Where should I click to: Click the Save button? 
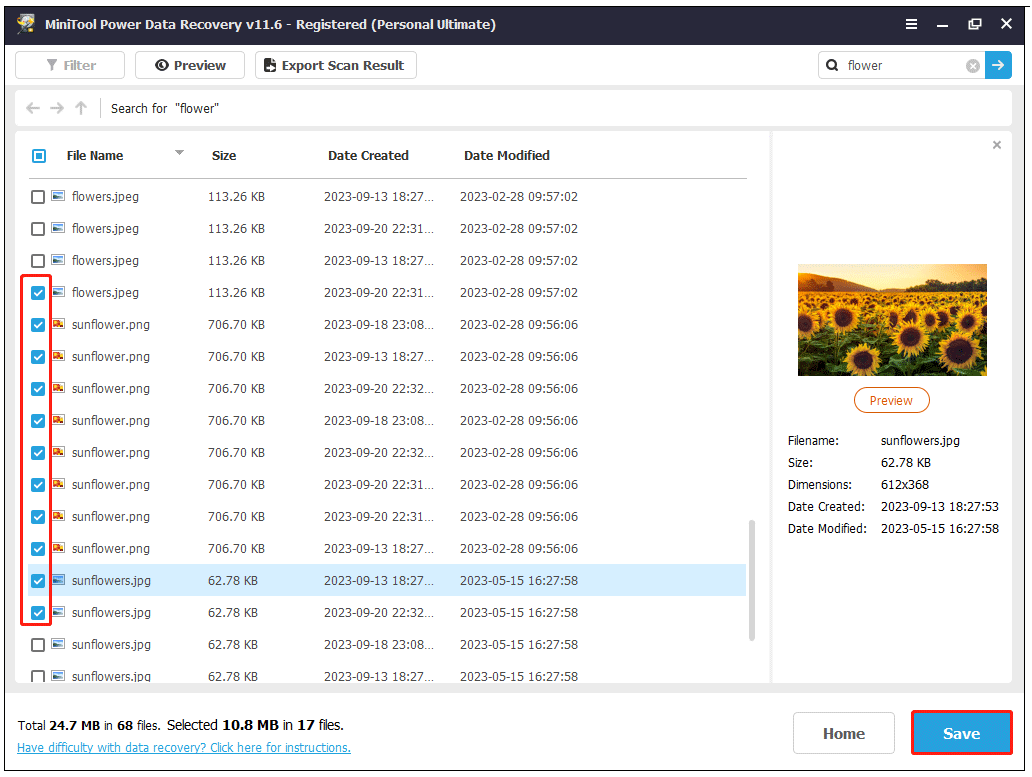pos(962,733)
